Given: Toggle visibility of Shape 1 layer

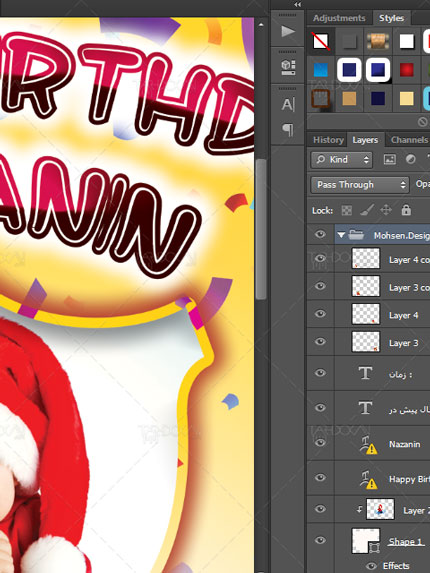Looking at the screenshot, I should click(x=320, y=540).
